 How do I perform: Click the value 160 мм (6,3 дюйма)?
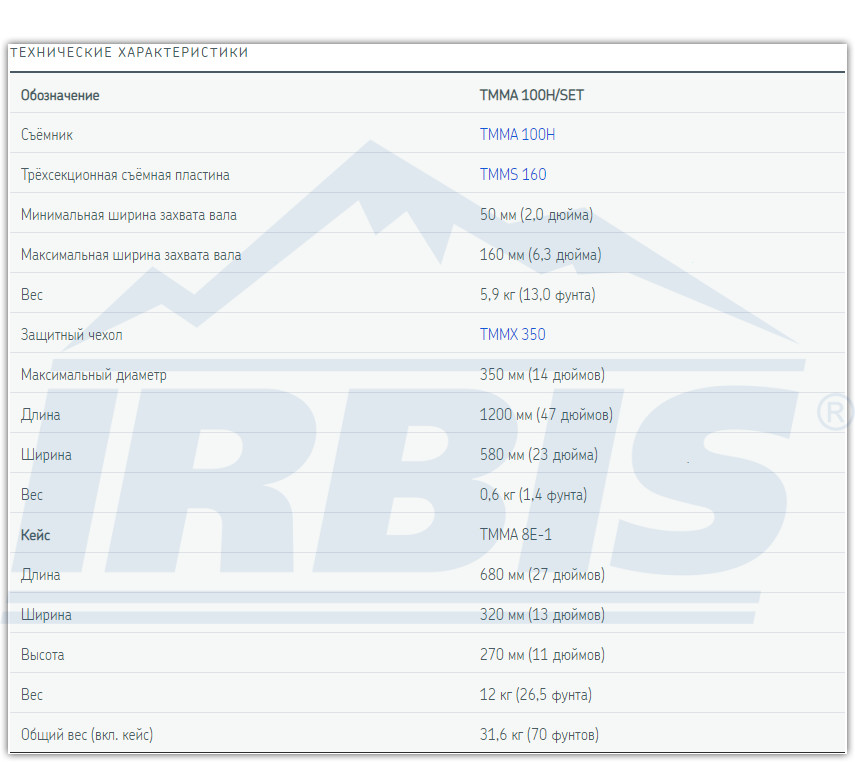(x=540, y=255)
